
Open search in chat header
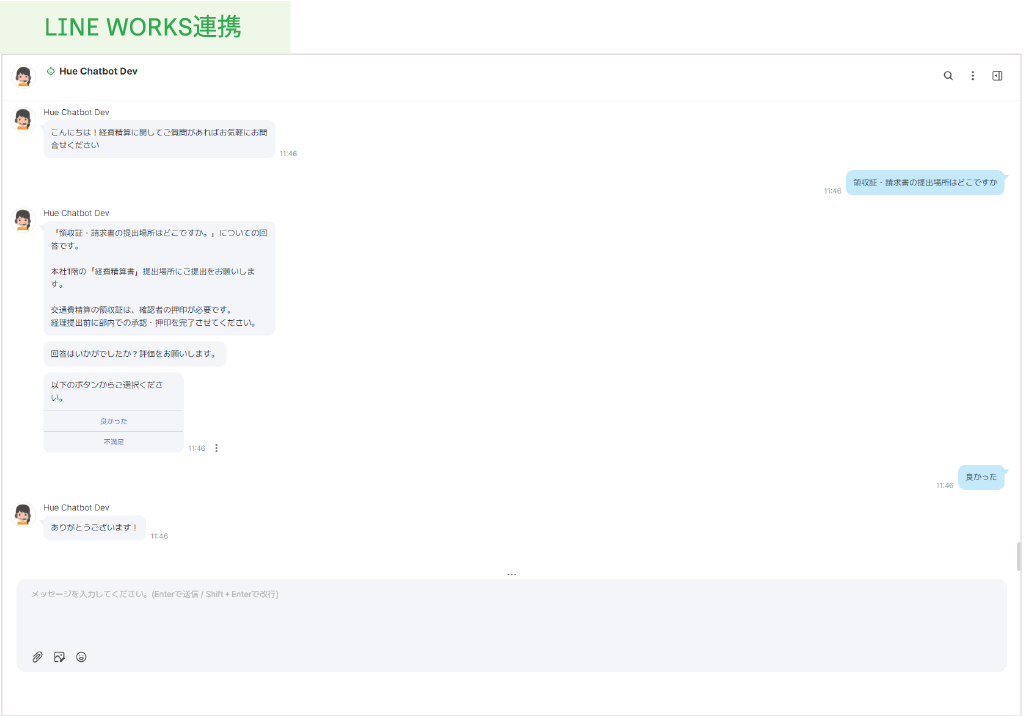(x=948, y=76)
